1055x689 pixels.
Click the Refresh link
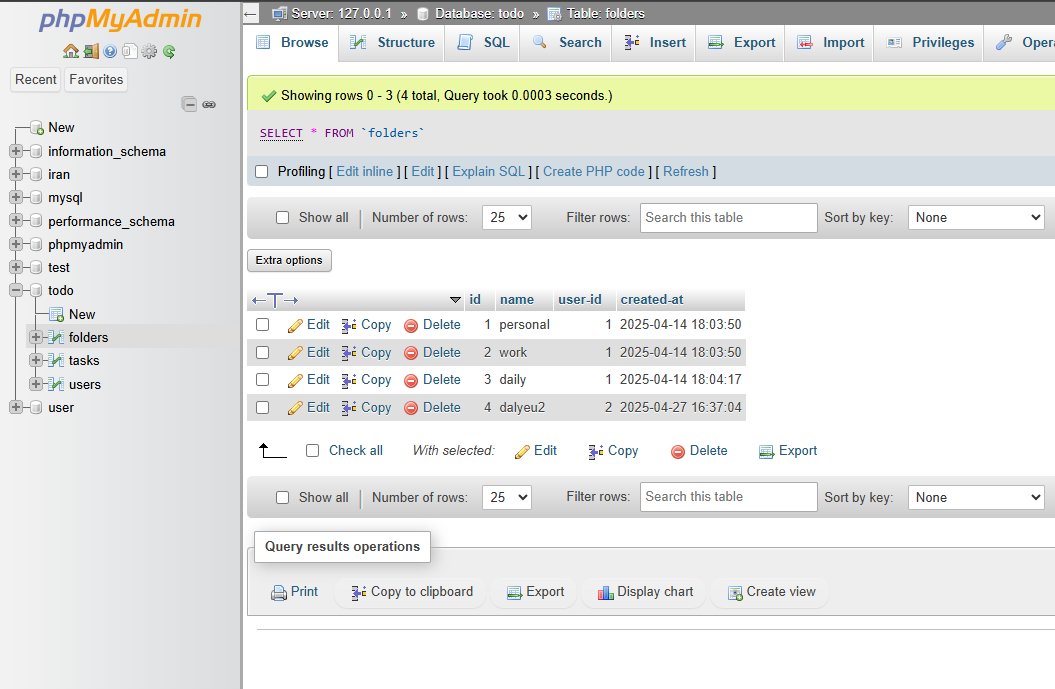686,172
